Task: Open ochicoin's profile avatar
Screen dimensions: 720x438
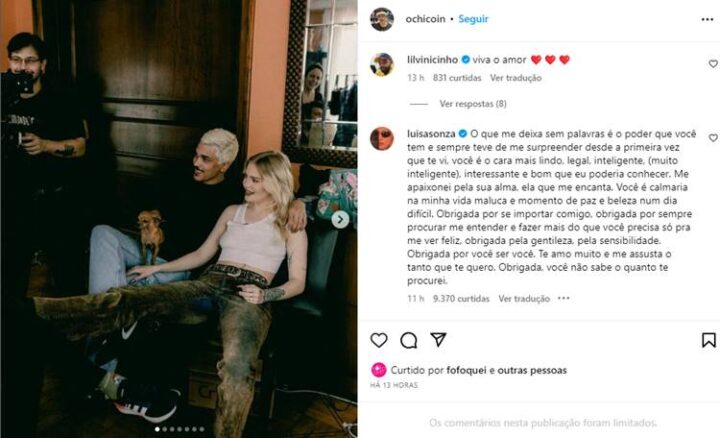Action: click(382, 19)
